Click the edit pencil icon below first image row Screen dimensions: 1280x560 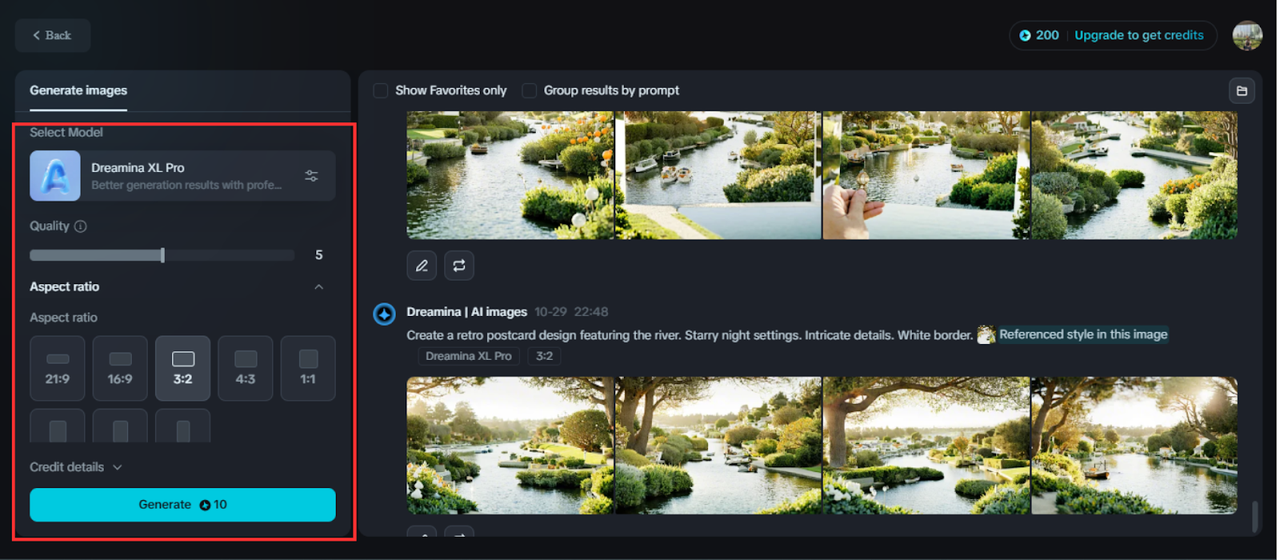point(422,266)
